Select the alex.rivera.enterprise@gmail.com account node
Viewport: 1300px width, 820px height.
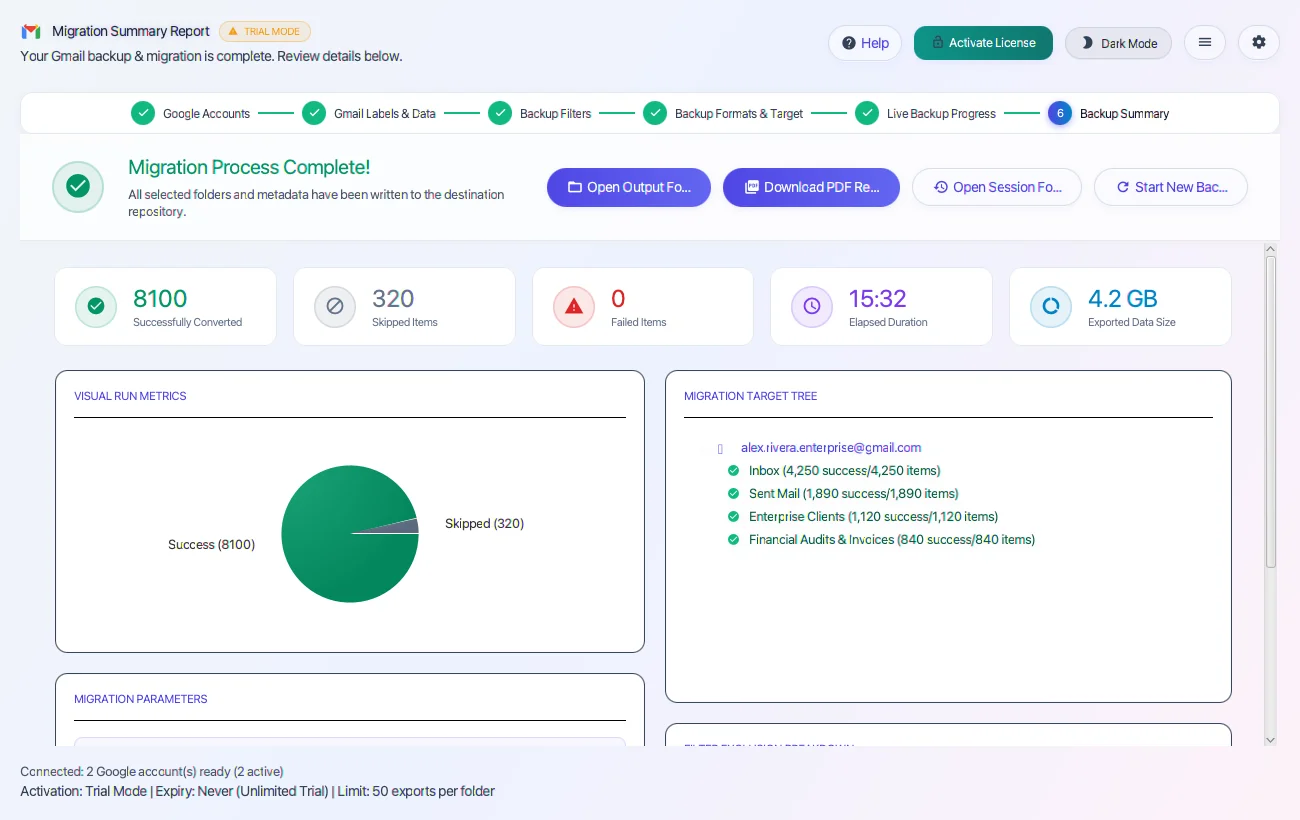tap(831, 448)
